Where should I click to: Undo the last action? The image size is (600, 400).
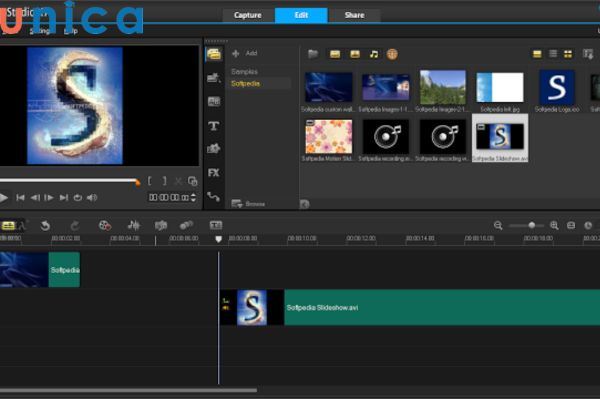point(45,226)
